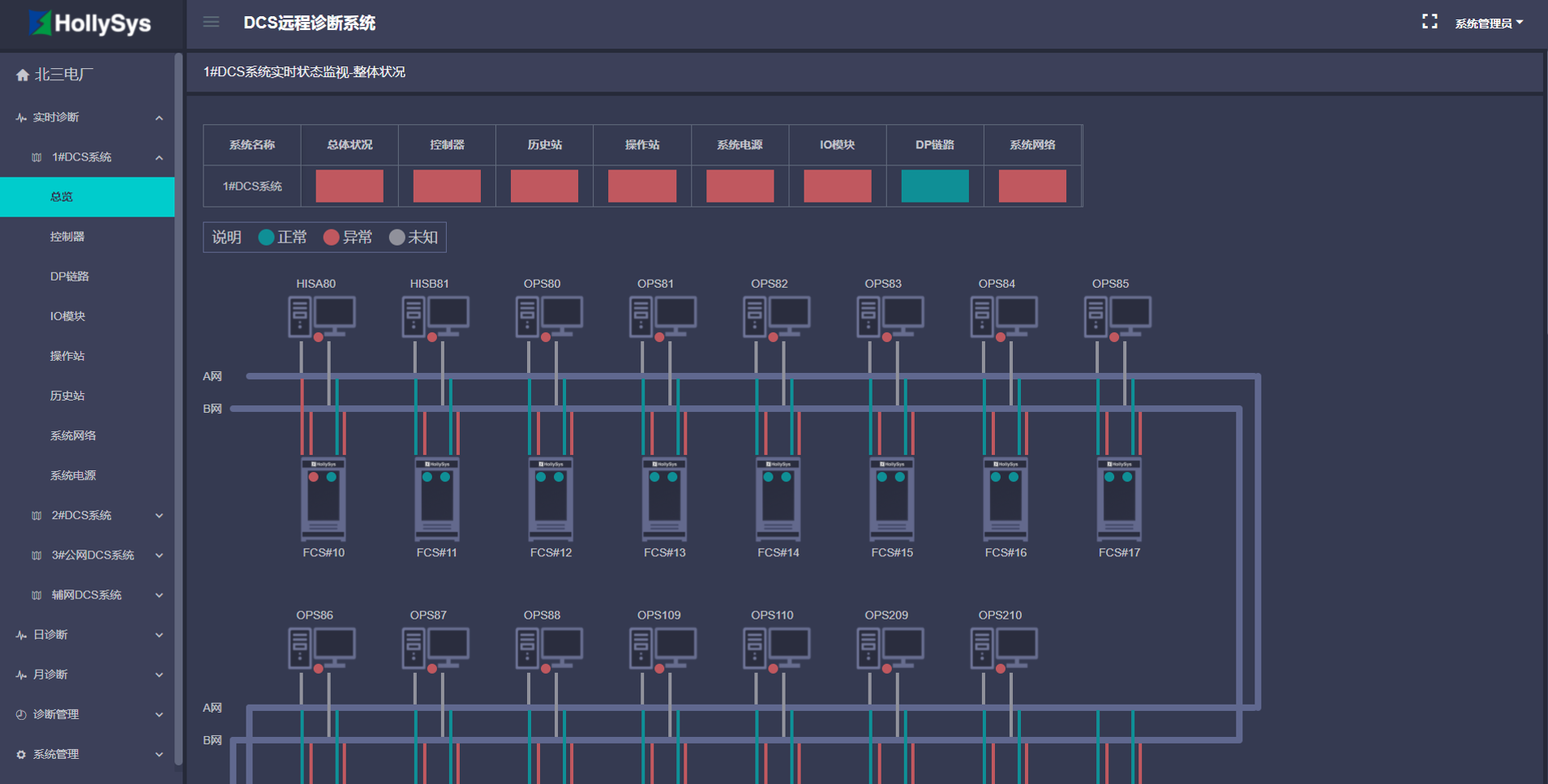Open the FCS#13 controller cabinet
This screenshot has width=1548, height=784.
664,499
